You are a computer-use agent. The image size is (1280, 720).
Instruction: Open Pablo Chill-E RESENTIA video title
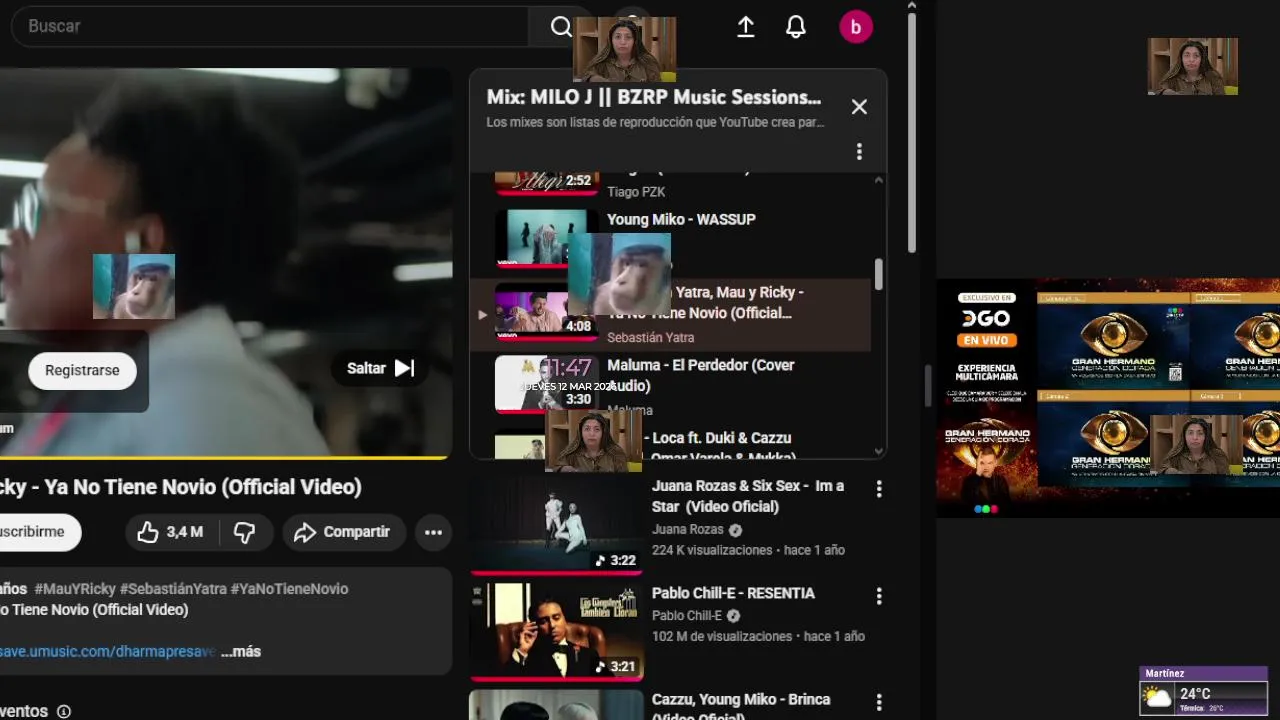[733, 593]
